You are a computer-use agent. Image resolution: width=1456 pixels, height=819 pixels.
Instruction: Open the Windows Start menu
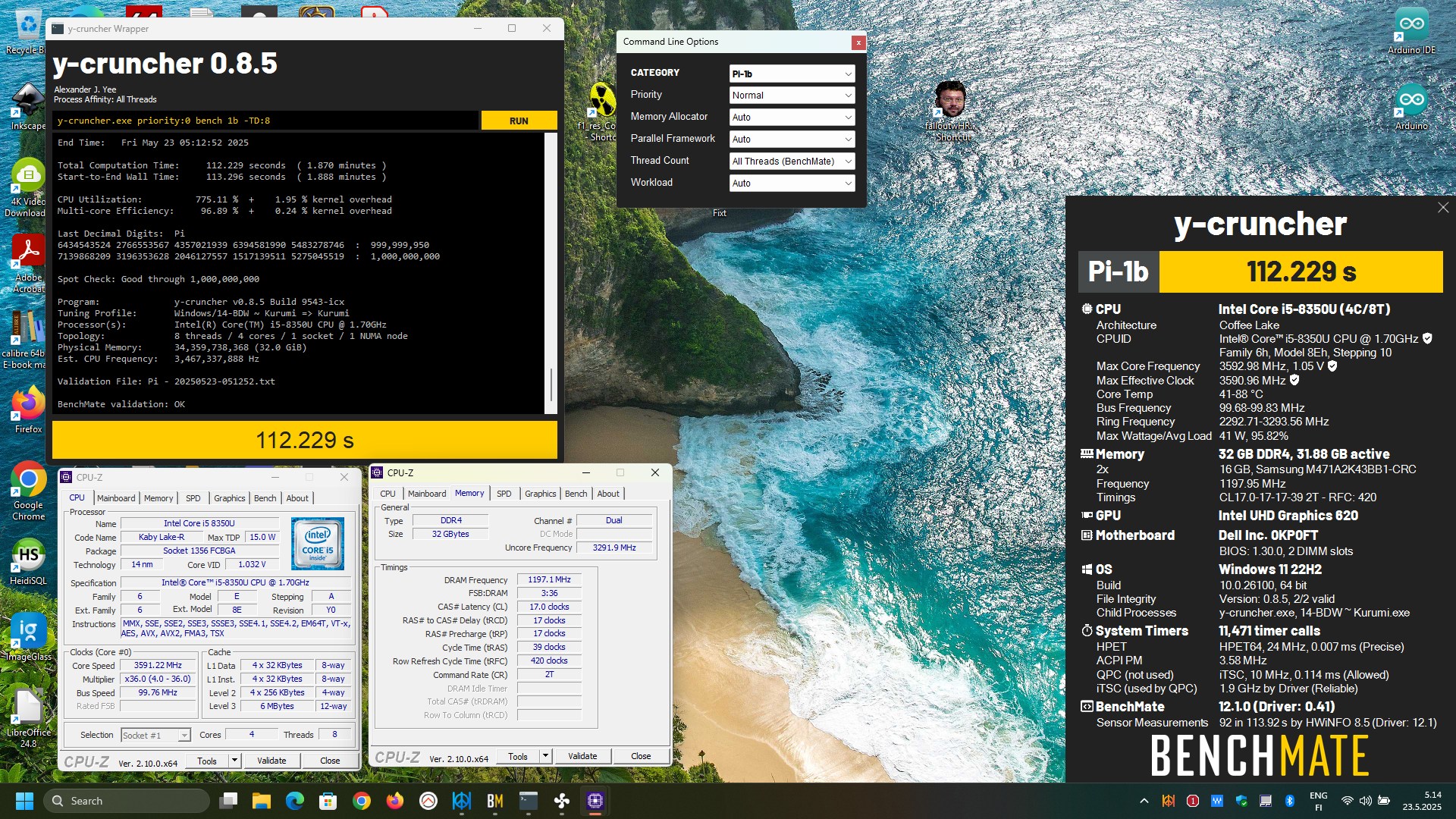[24, 801]
